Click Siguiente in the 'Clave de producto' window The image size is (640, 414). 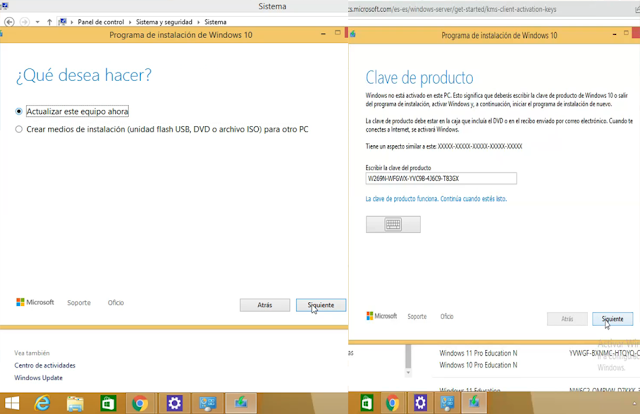click(613, 319)
